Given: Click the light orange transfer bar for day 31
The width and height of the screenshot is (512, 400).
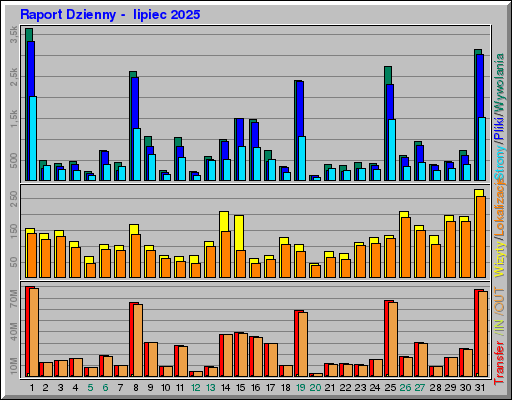Looking at the screenshot, I should (x=483, y=334).
